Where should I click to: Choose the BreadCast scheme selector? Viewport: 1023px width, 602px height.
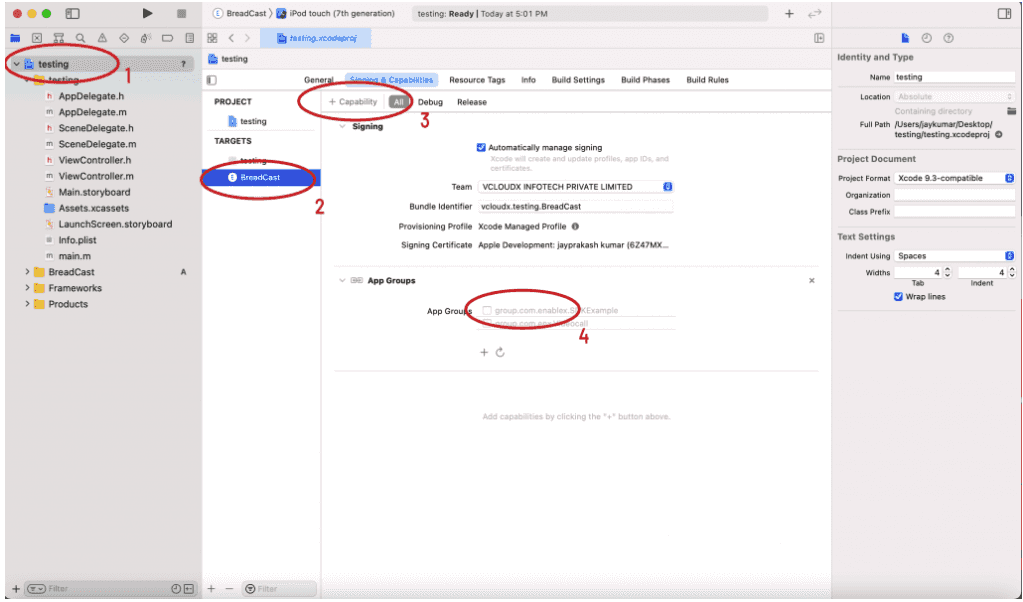tap(241, 13)
